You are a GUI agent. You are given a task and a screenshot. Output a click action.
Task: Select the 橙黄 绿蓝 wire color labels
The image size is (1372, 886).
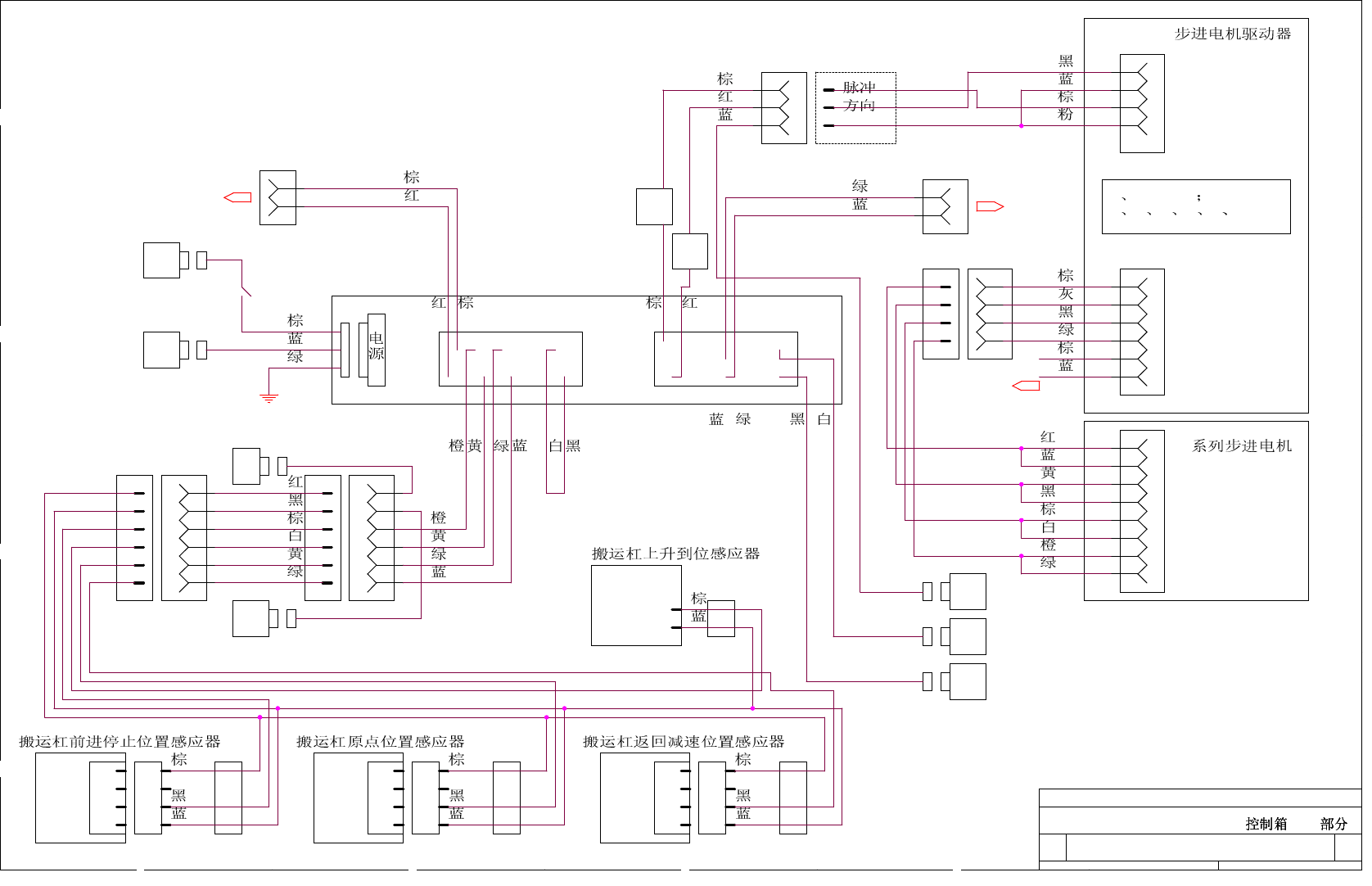(x=488, y=445)
